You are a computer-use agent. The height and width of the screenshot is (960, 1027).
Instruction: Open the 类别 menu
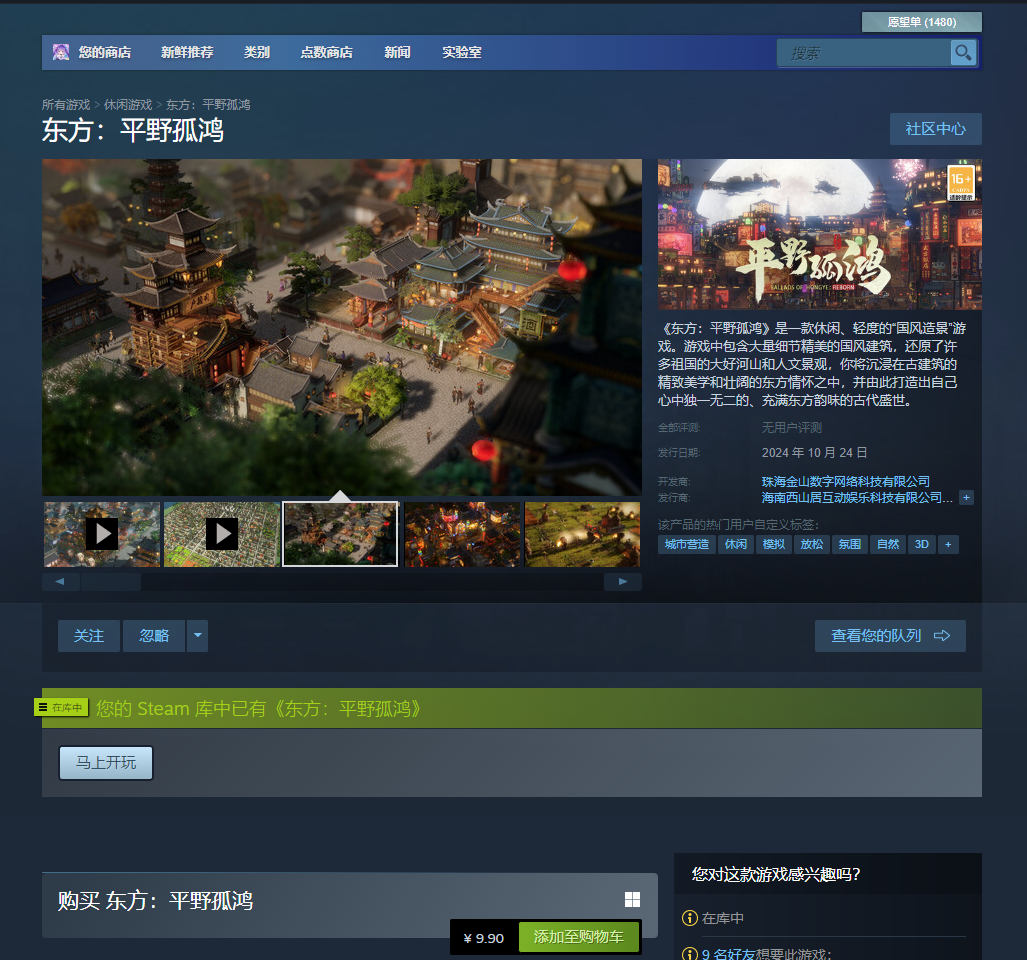click(257, 52)
